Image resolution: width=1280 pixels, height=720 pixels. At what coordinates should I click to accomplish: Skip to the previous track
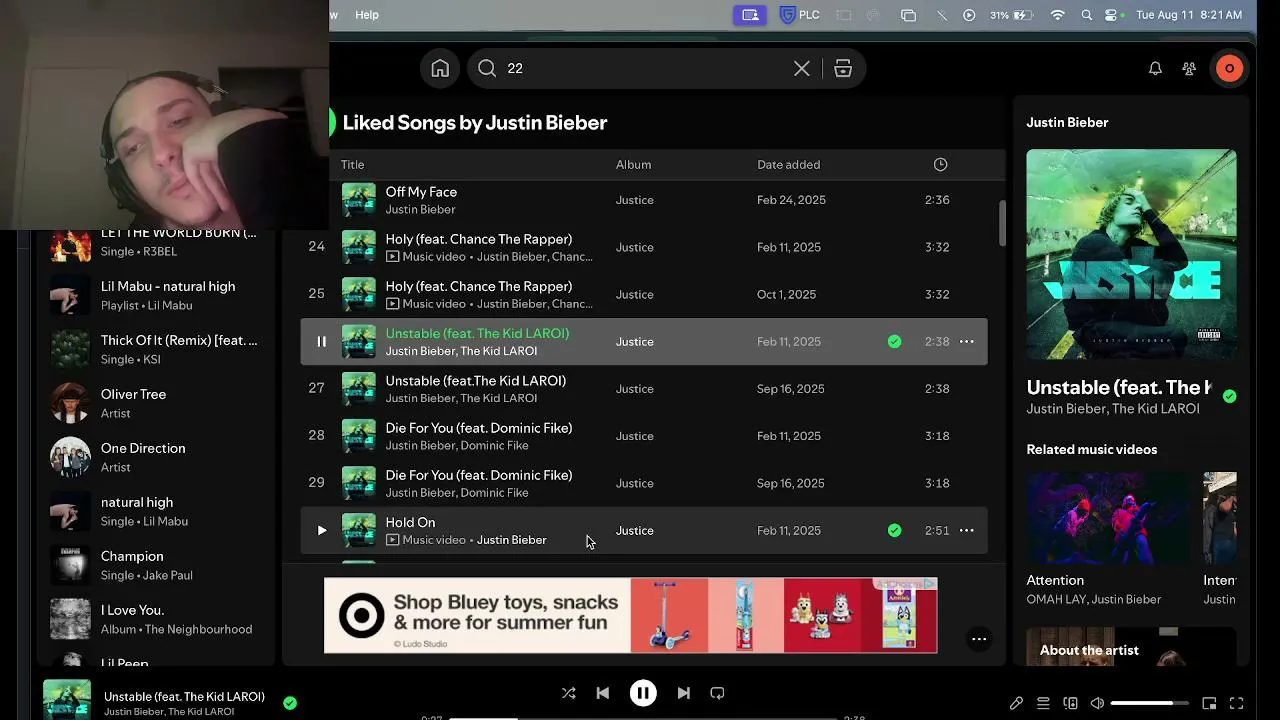tap(602, 693)
